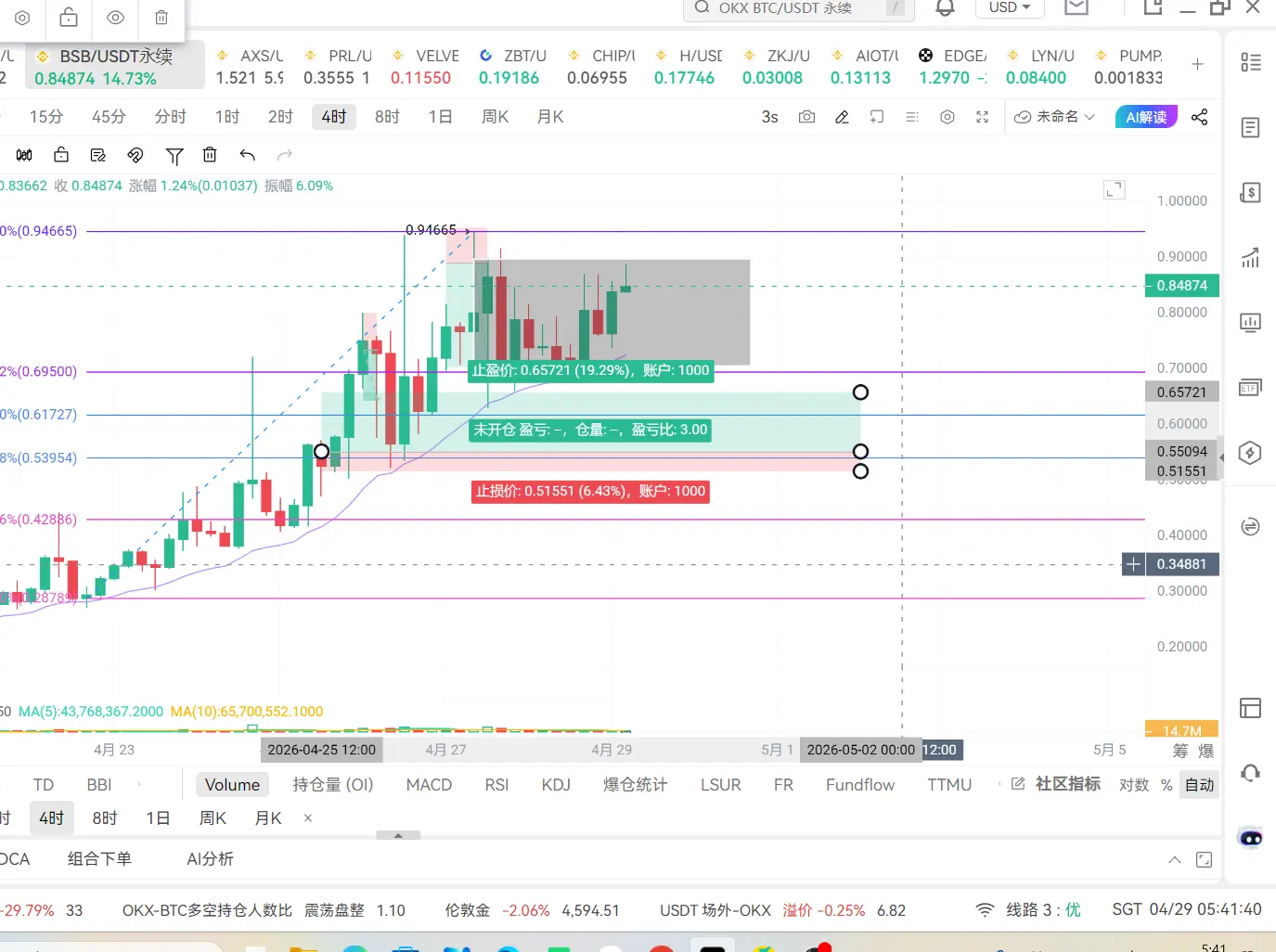The width and height of the screenshot is (1276, 952).
Task: Undo the last drawing action
Action: click(247, 155)
